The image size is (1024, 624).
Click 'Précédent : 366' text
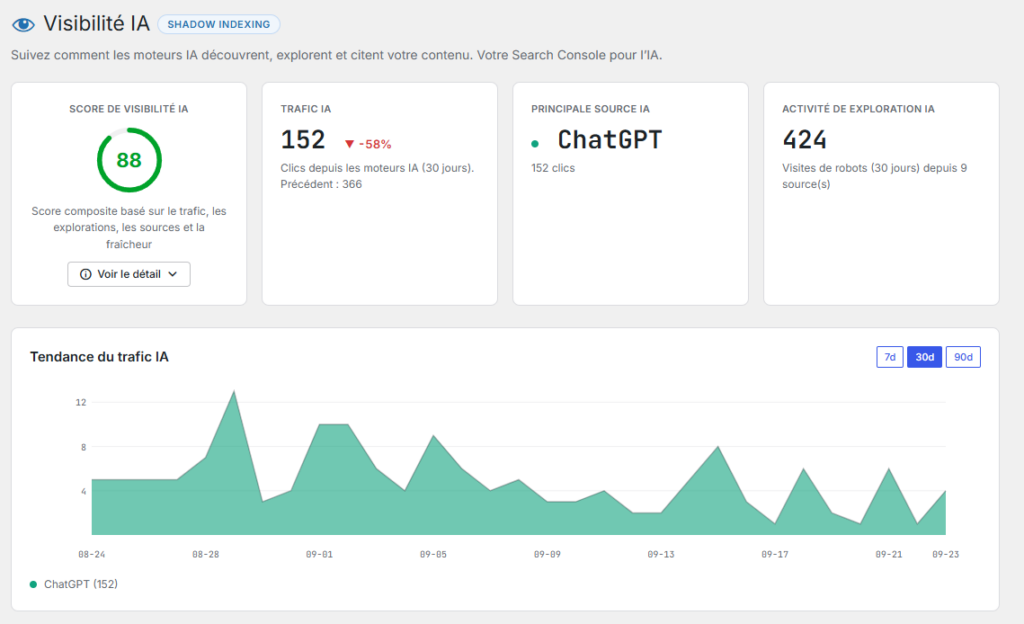coord(321,184)
